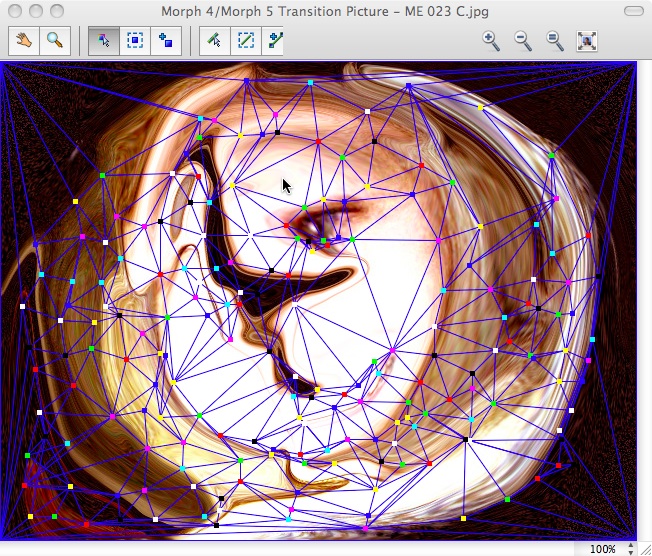Click the zoom in magnifier button
The height and width of the screenshot is (556, 652).
(x=491, y=41)
